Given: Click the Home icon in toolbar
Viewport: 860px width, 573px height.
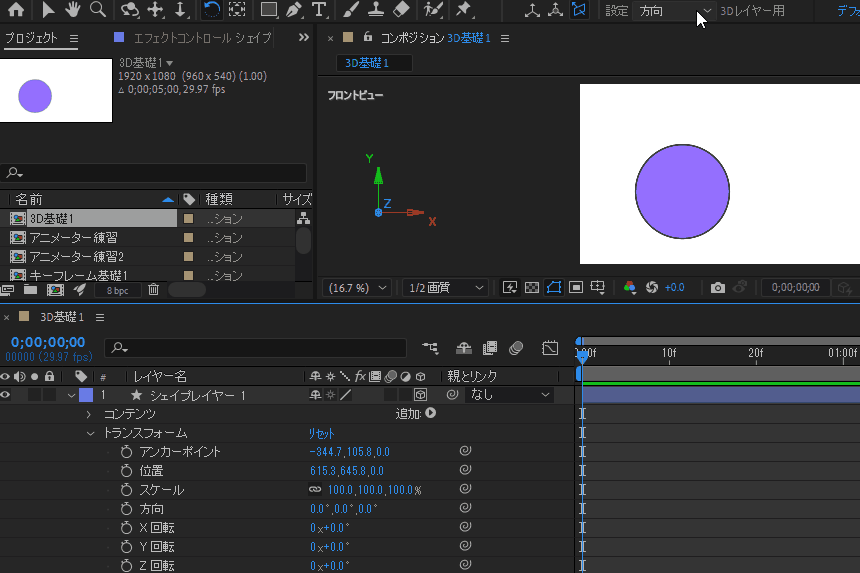Looking at the screenshot, I should coord(16,9).
